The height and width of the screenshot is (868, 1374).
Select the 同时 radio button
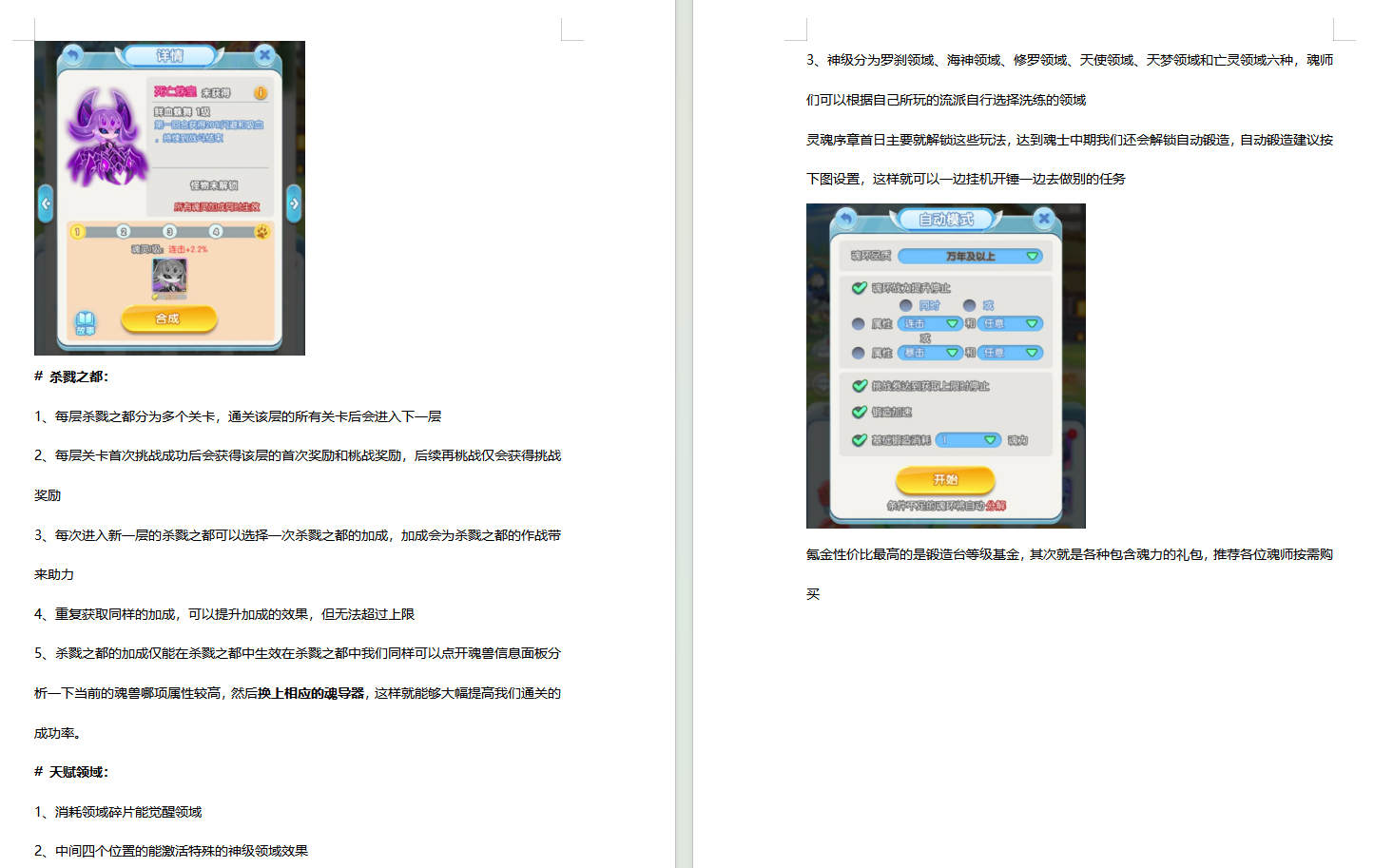click(906, 306)
